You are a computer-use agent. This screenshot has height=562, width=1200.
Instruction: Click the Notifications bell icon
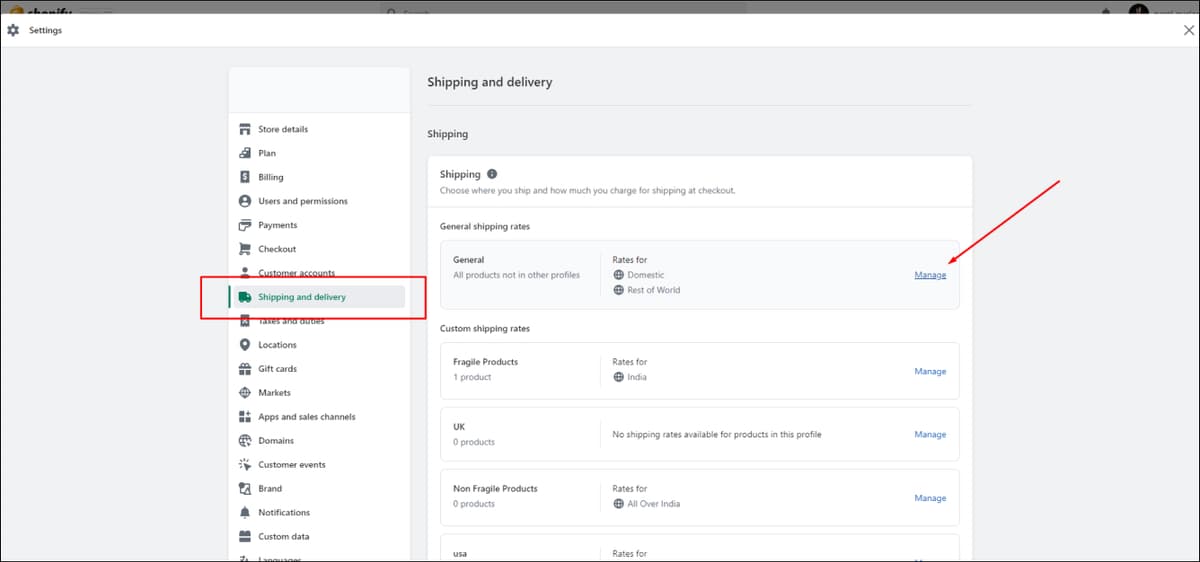245,513
